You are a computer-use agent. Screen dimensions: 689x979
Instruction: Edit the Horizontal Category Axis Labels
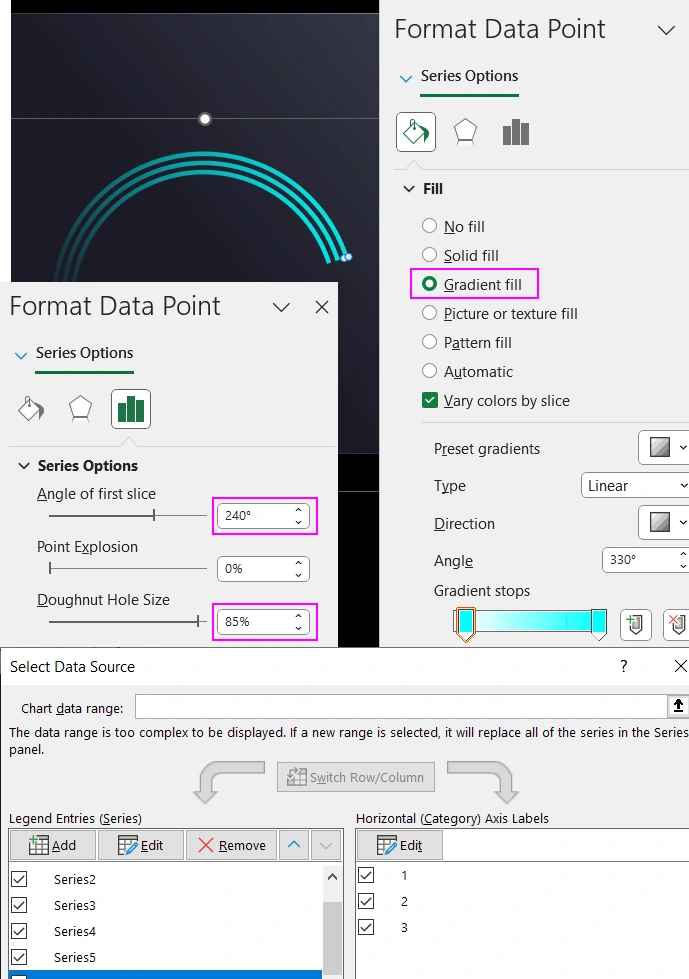399,844
